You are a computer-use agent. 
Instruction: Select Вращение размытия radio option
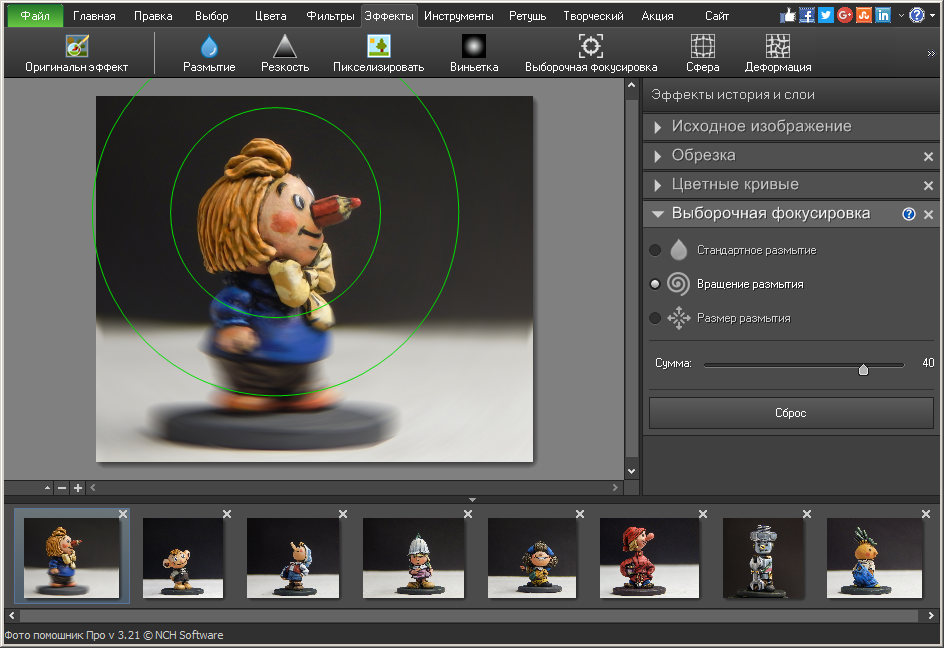pyautogui.click(x=655, y=284)
